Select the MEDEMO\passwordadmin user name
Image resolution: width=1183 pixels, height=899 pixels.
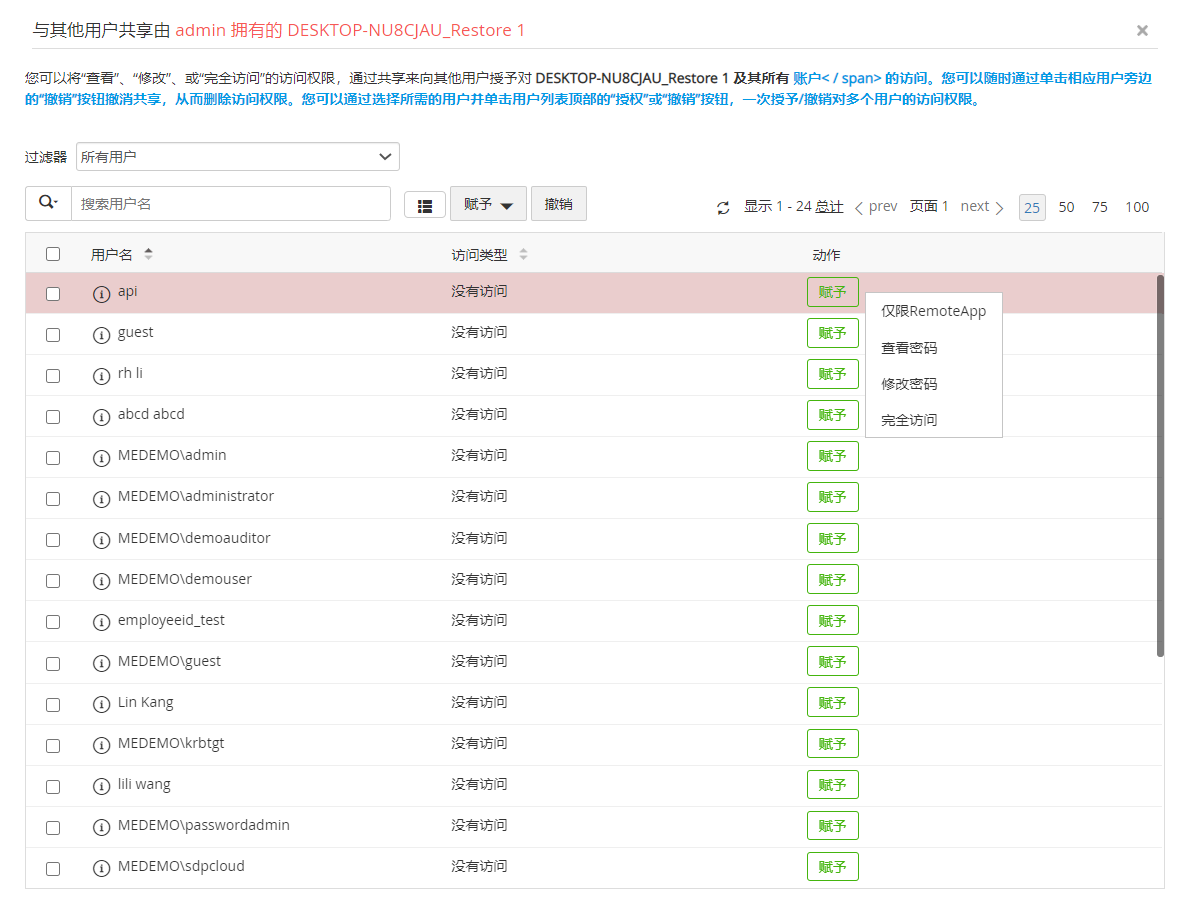pos(204,825)
